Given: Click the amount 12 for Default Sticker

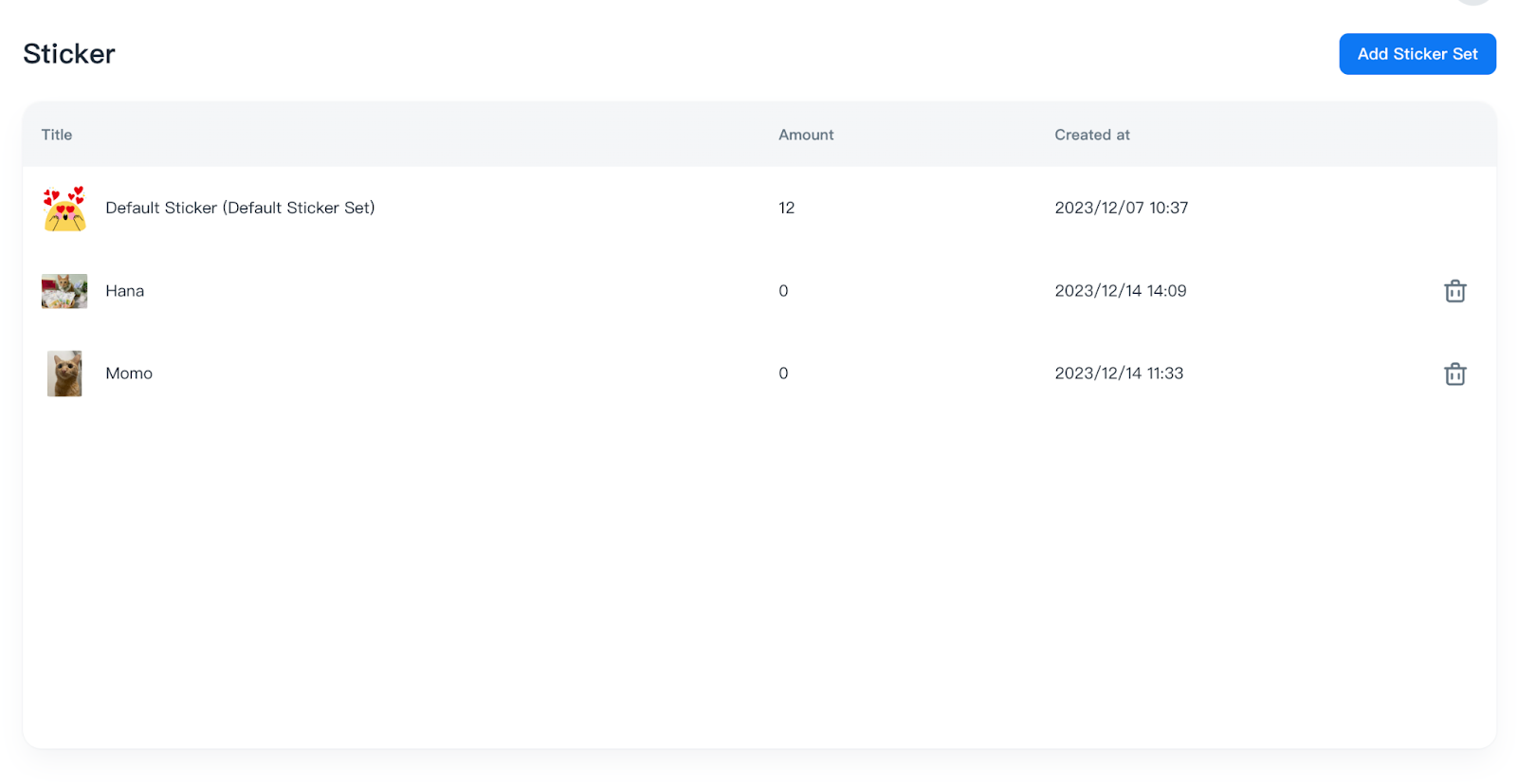Looking at the screenshot, I should [x=786, y=208].
